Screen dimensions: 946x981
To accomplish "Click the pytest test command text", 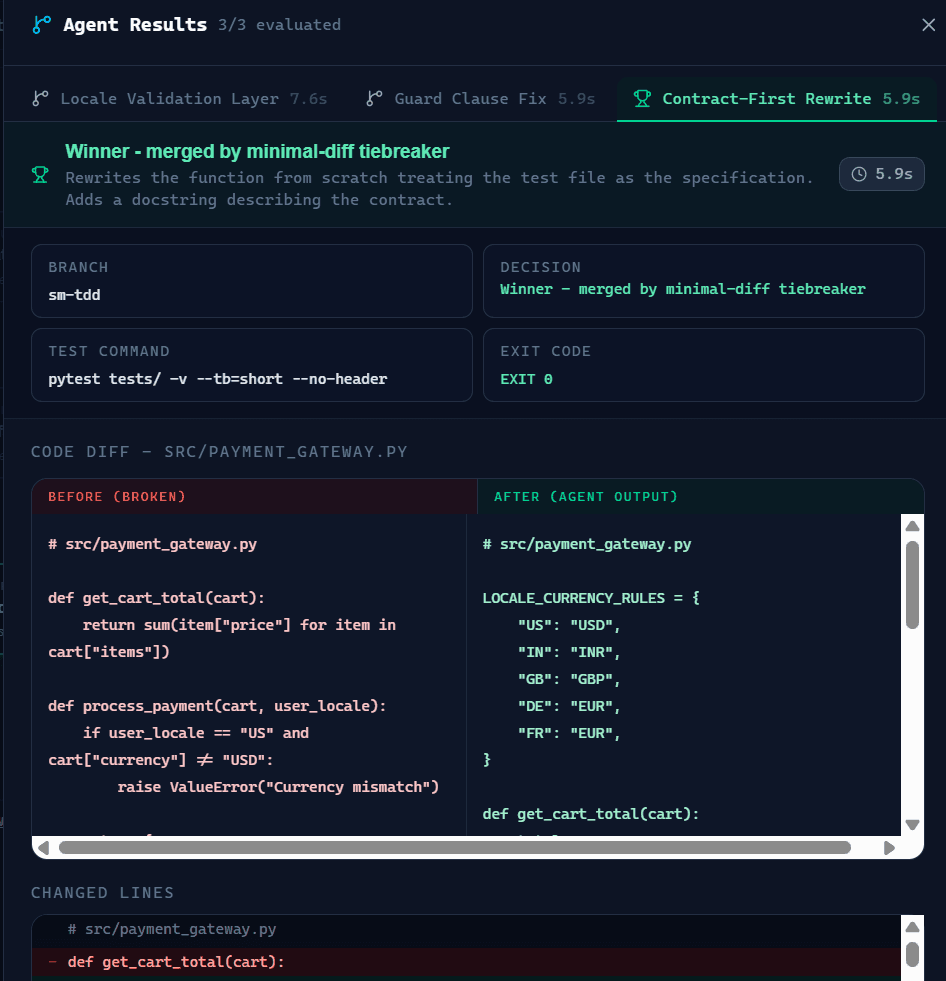I will [x=218, y=379].
